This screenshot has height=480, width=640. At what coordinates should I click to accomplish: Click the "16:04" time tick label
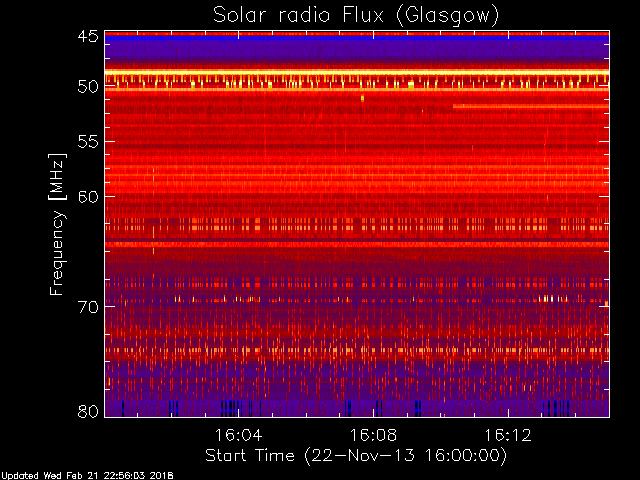(238, 435)
